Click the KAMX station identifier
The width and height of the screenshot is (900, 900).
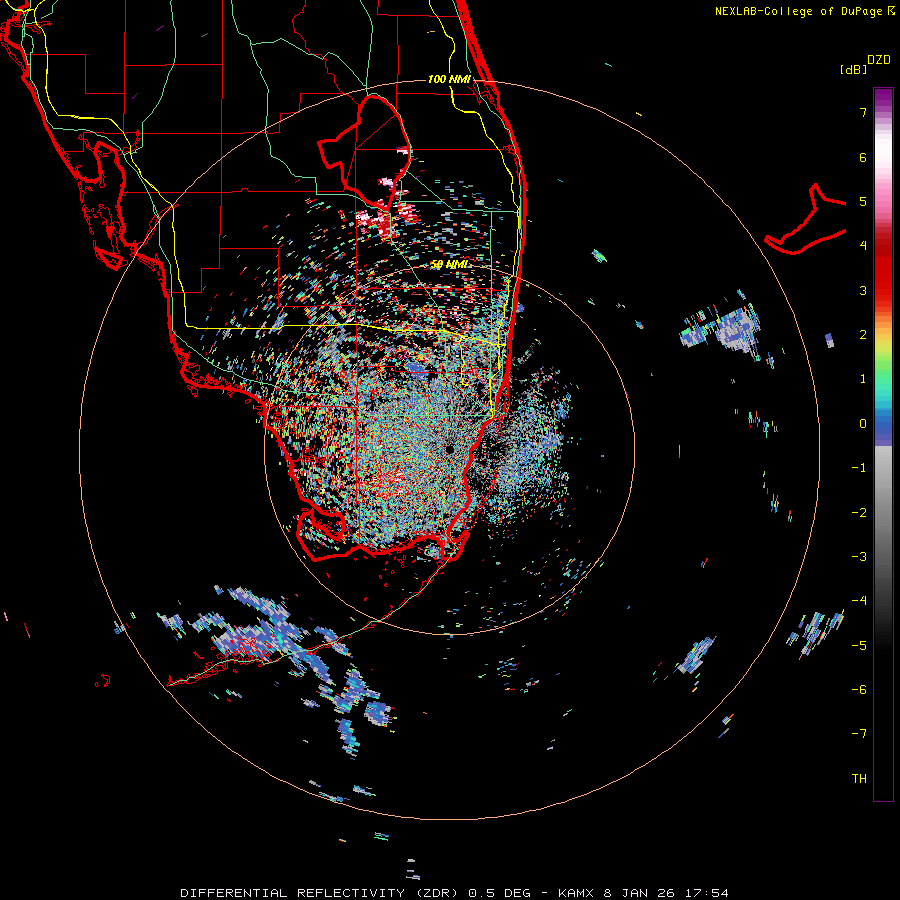(x=577, y=893)
